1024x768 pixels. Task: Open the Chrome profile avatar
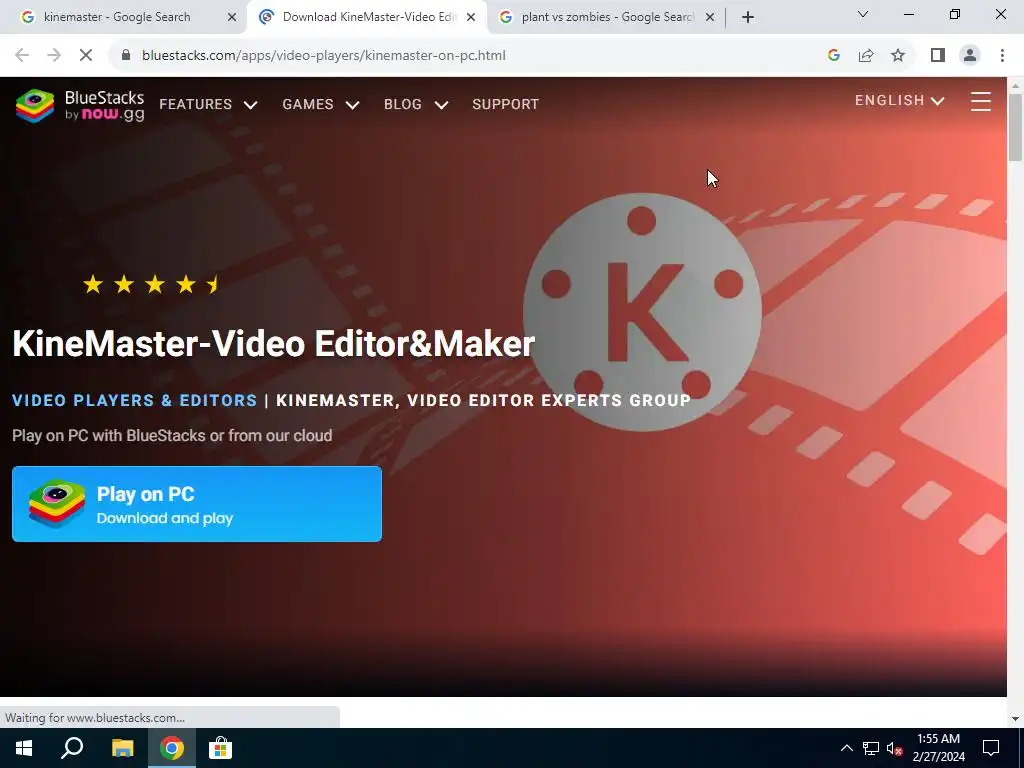coord(970,56)
